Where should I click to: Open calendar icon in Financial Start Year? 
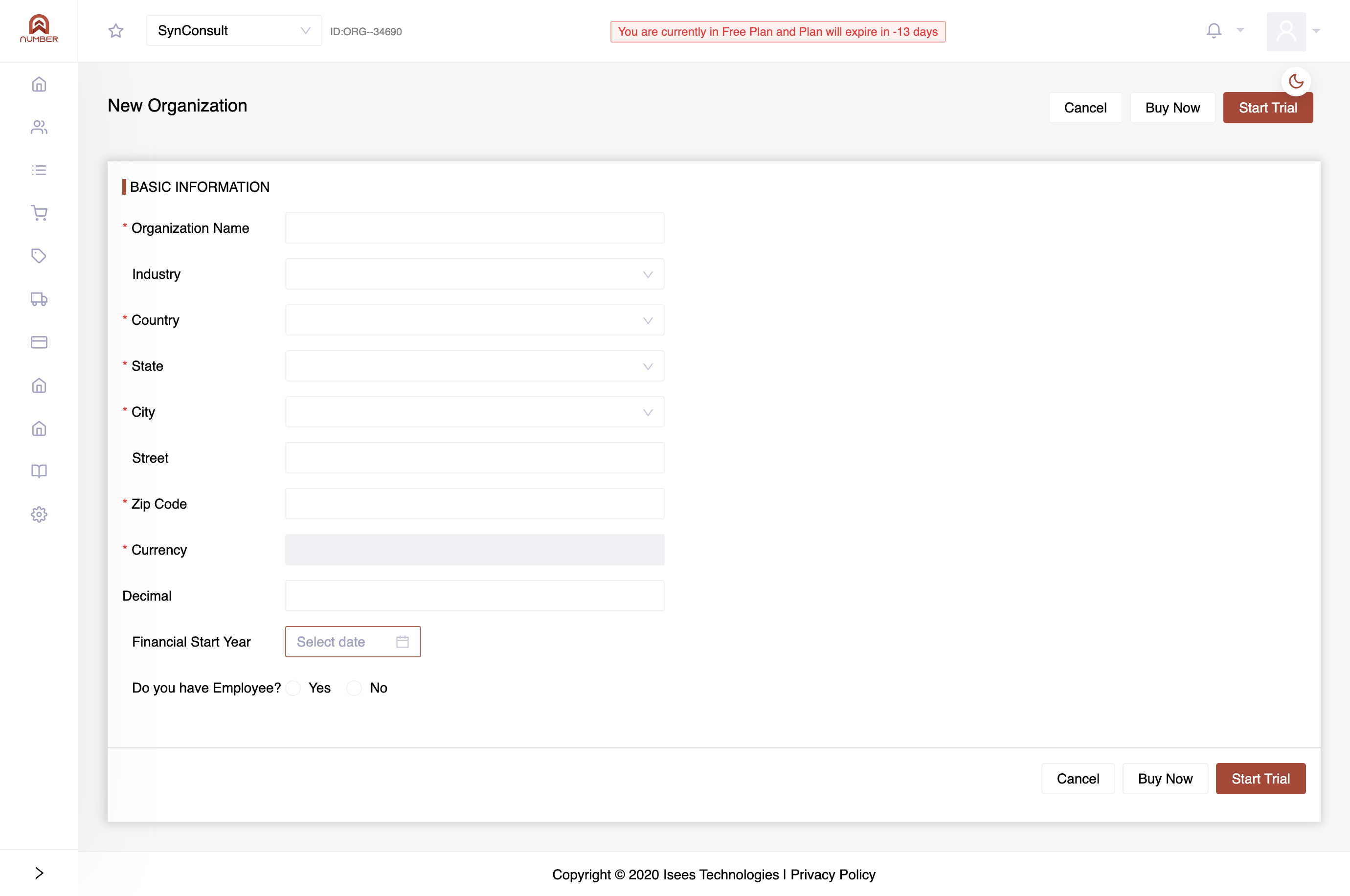(402, 642)
